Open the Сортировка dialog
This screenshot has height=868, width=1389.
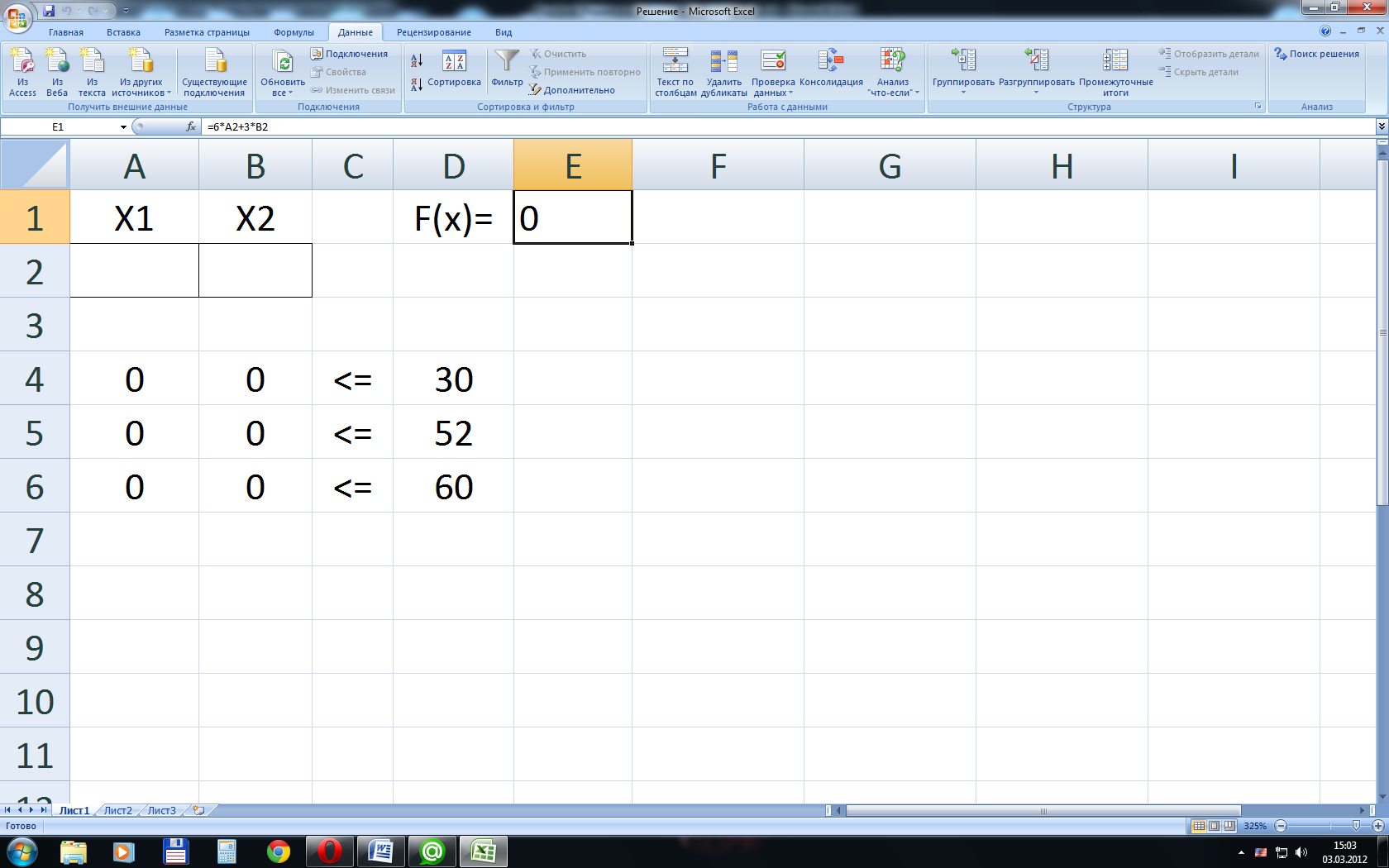(x=454, y=69)
